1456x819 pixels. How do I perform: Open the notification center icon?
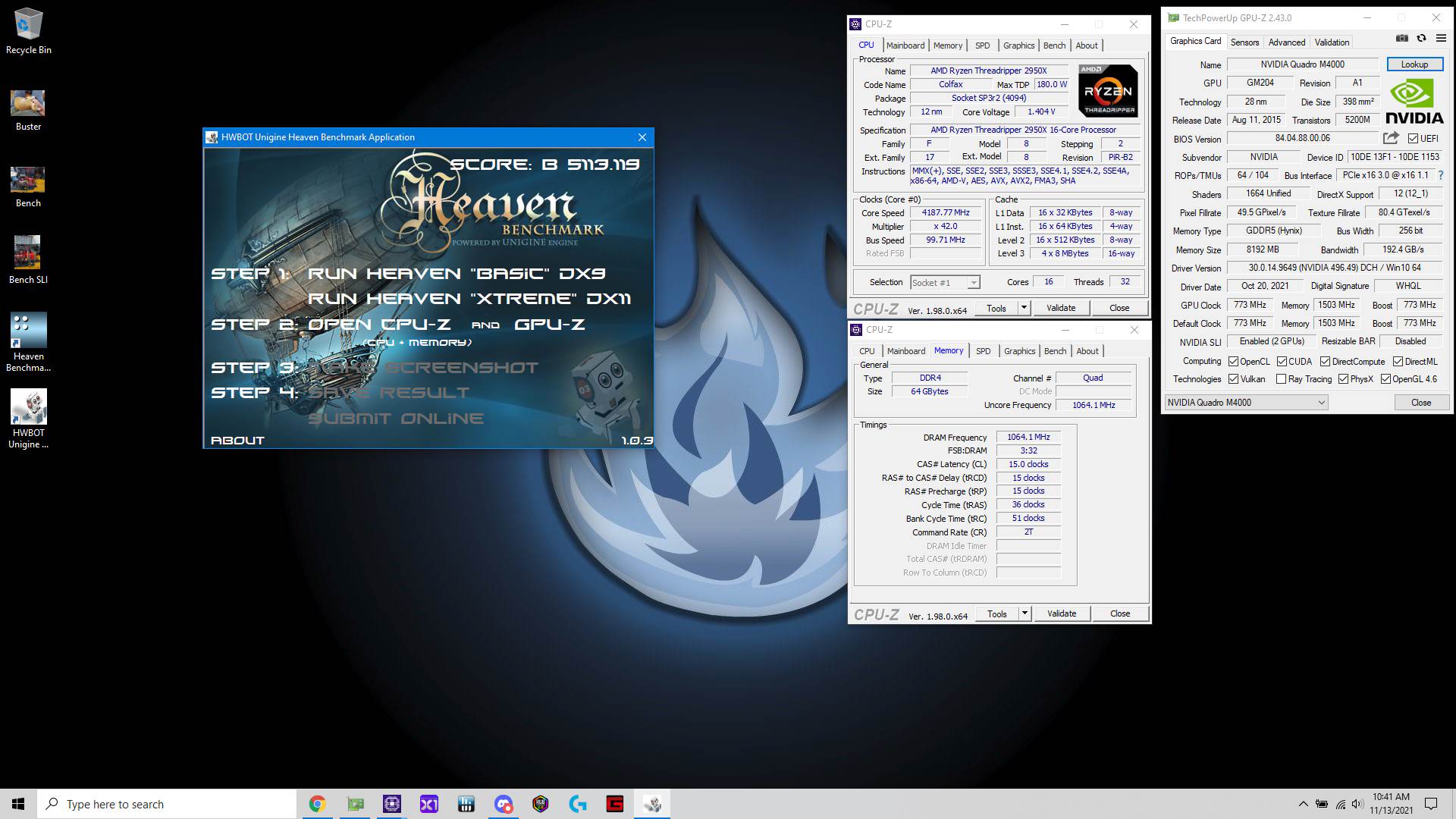point(1431,804)
